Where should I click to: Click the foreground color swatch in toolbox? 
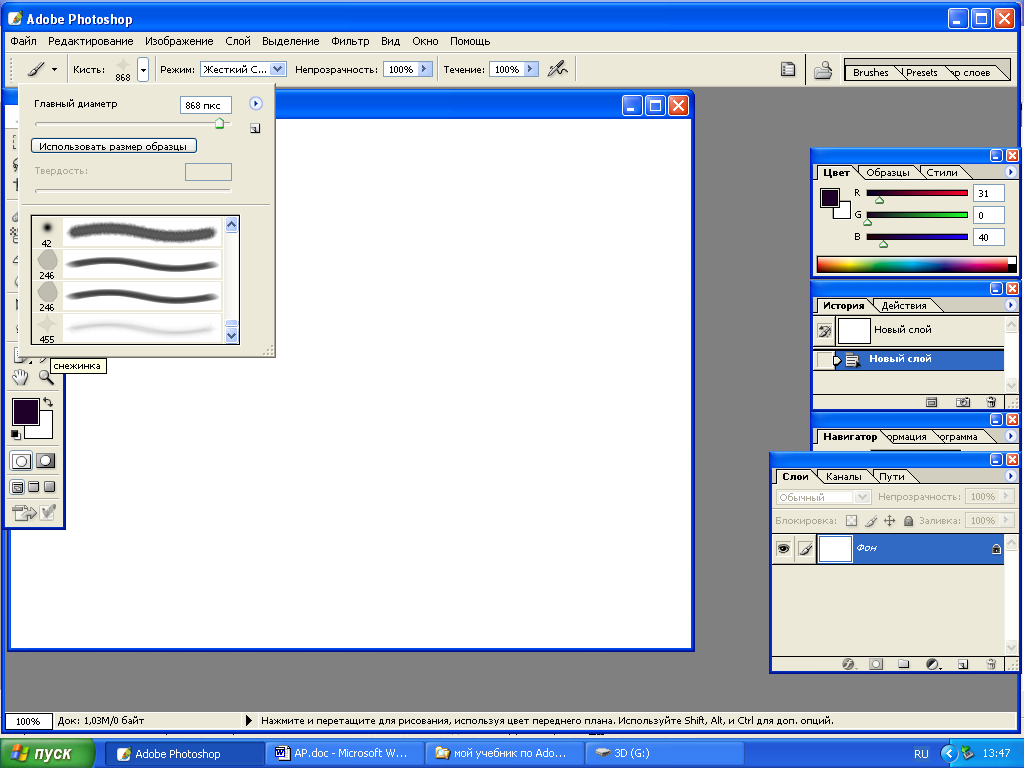[x=25, y=412]
